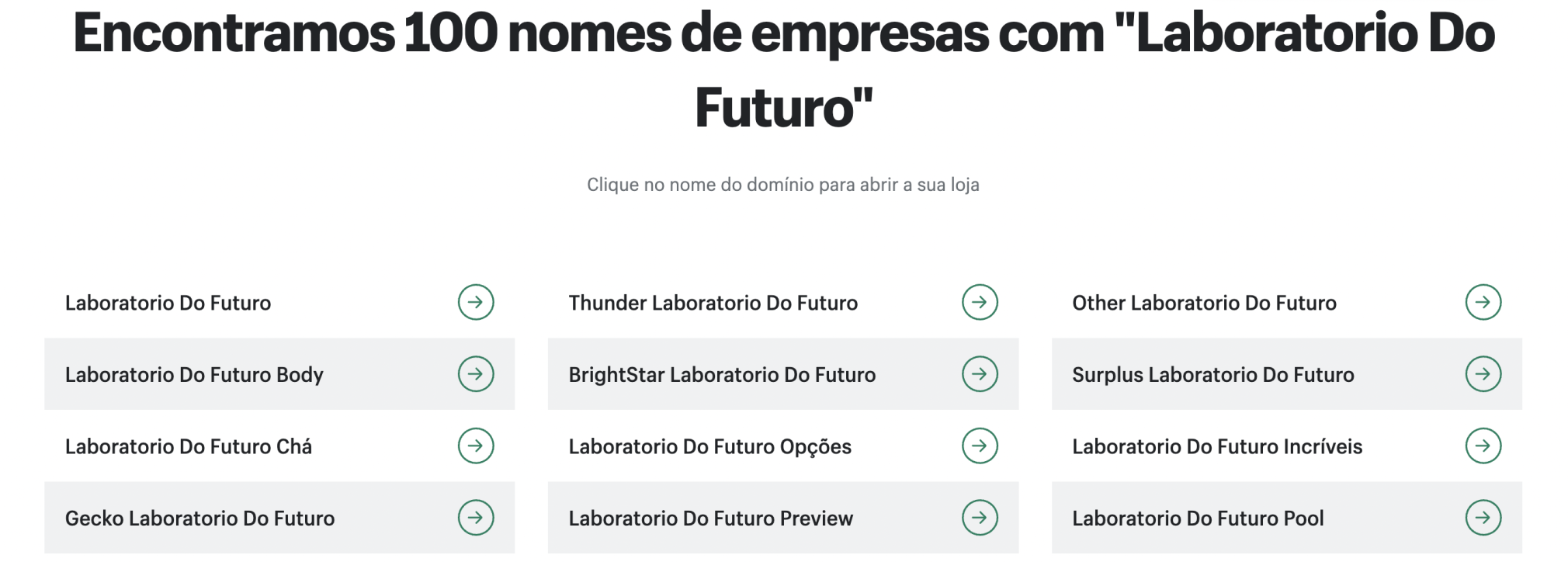Click the arrow icon next to Gecko Laboratorio Do Futuro
Image resolution: width=1568 pixels, height=562 pixels.
[x=476, y=517]
